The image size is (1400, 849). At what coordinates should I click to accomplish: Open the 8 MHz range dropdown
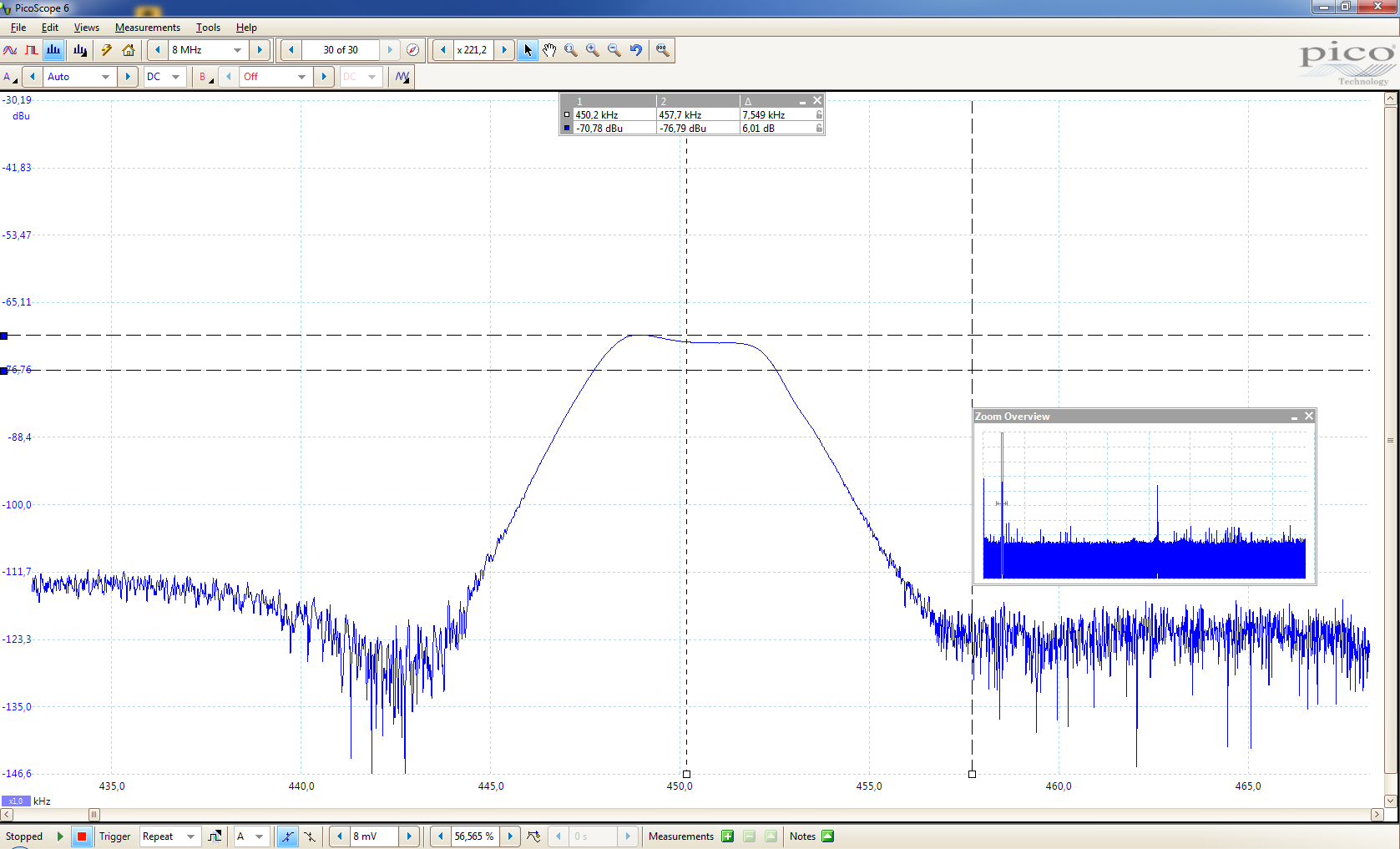(x=238, y=50)
